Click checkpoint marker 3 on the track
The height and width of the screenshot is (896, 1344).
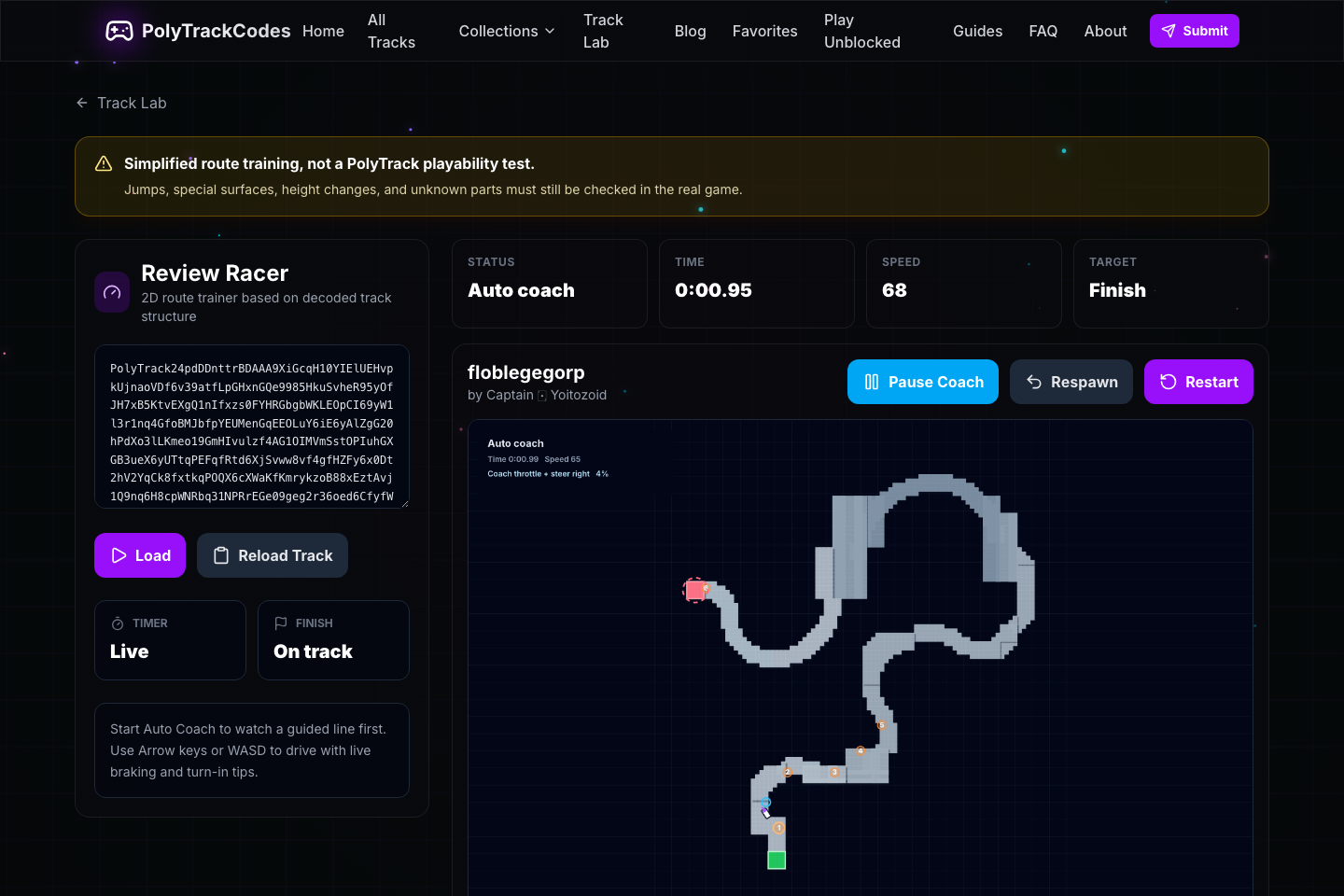(834, 772)
